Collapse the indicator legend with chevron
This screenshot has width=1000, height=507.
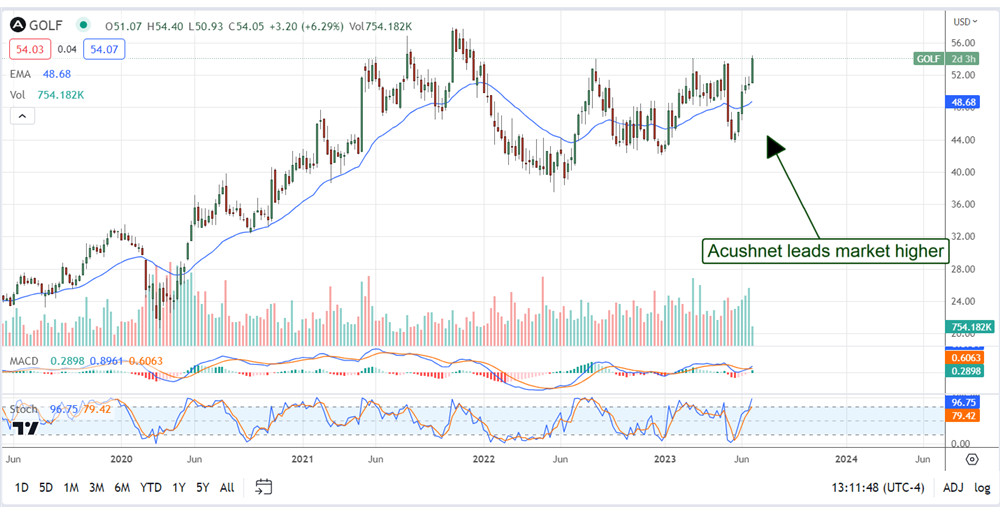22,116
